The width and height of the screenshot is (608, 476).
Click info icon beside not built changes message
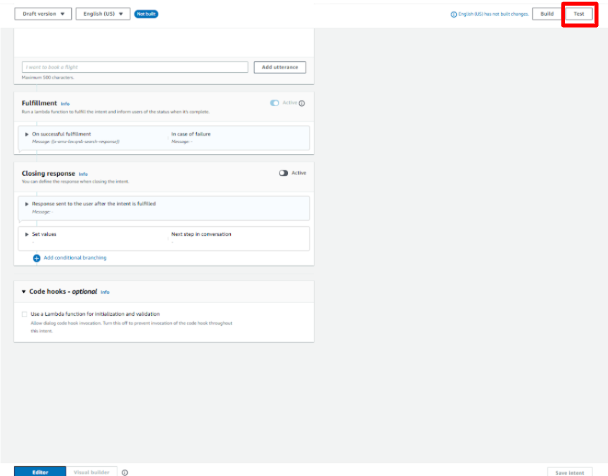coord(453,14)
